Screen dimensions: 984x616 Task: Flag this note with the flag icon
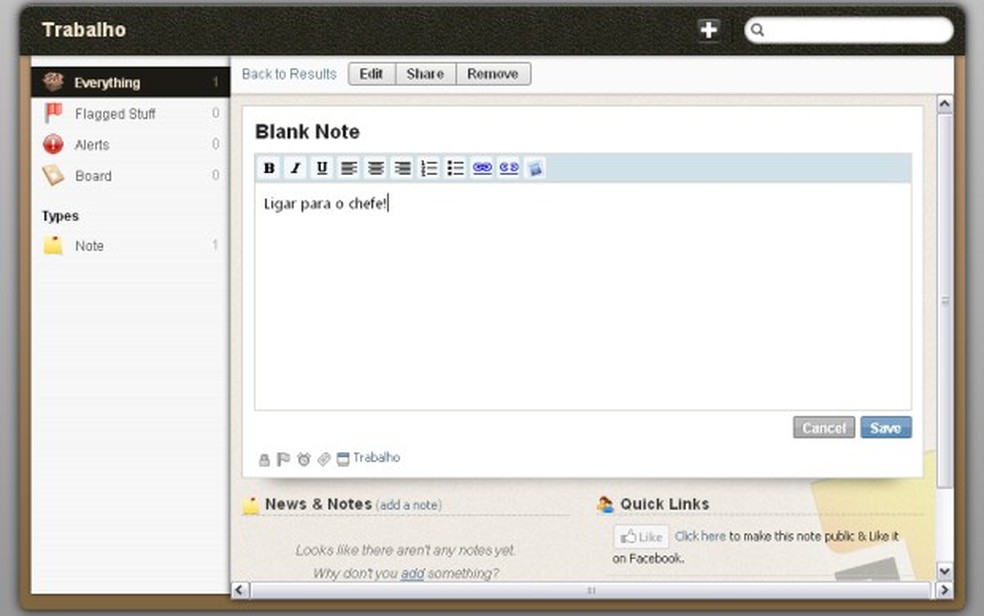click(x=283, y=459)
